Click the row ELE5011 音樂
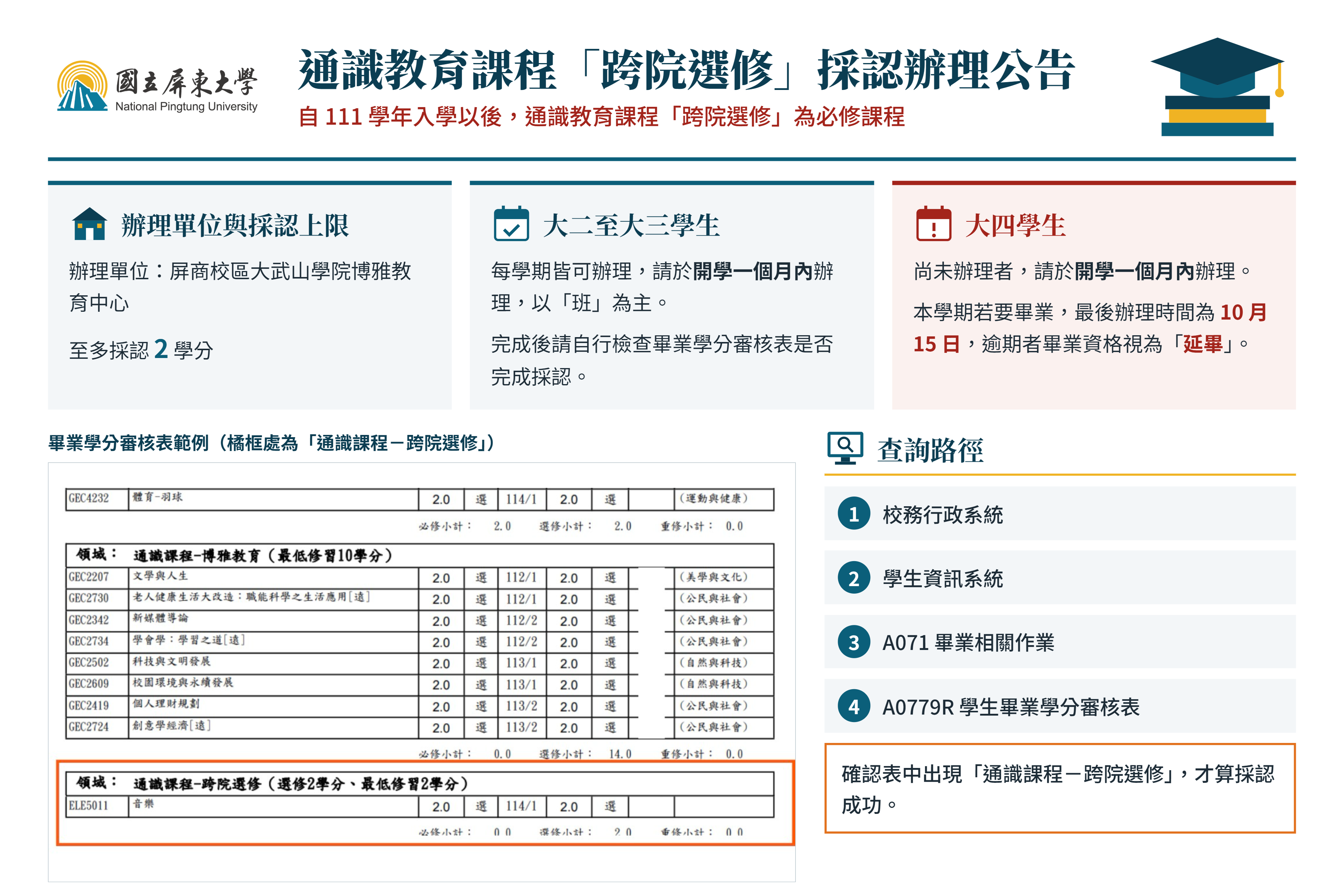The height and width of the screenshot is (896, 1344). coord(419,806)
